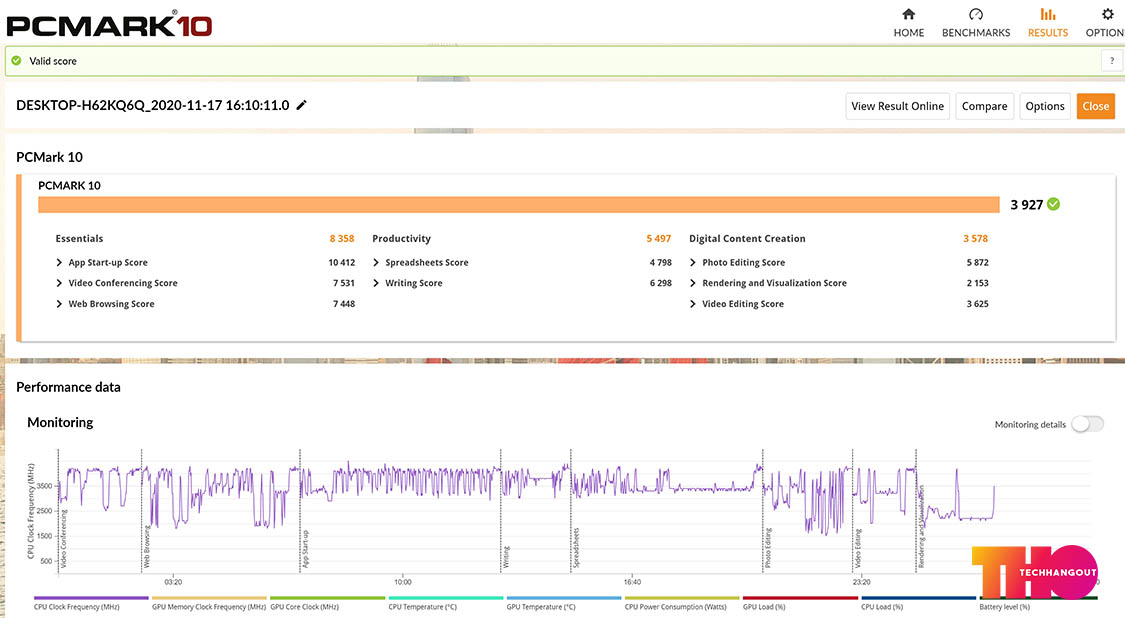Select GPU Core Clock legend item
1125x618 pixels.
pos(327,604)
